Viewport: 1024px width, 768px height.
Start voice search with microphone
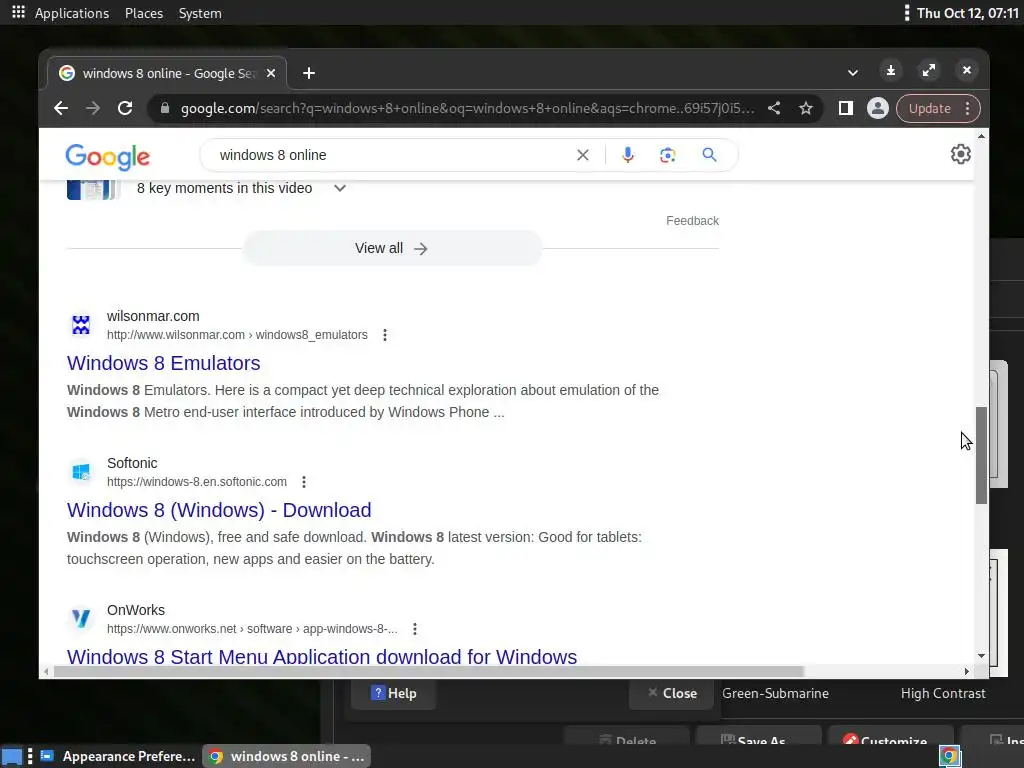[628, 155]
